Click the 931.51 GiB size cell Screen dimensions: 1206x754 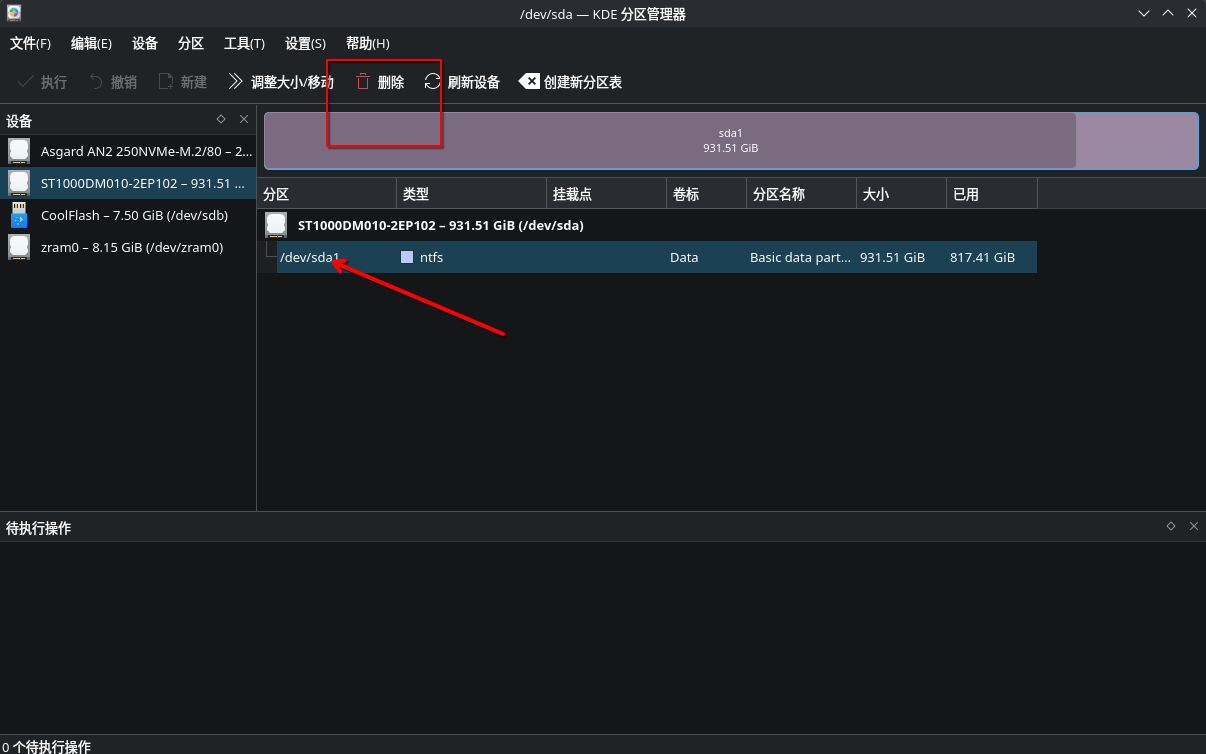tap(892, 257)
